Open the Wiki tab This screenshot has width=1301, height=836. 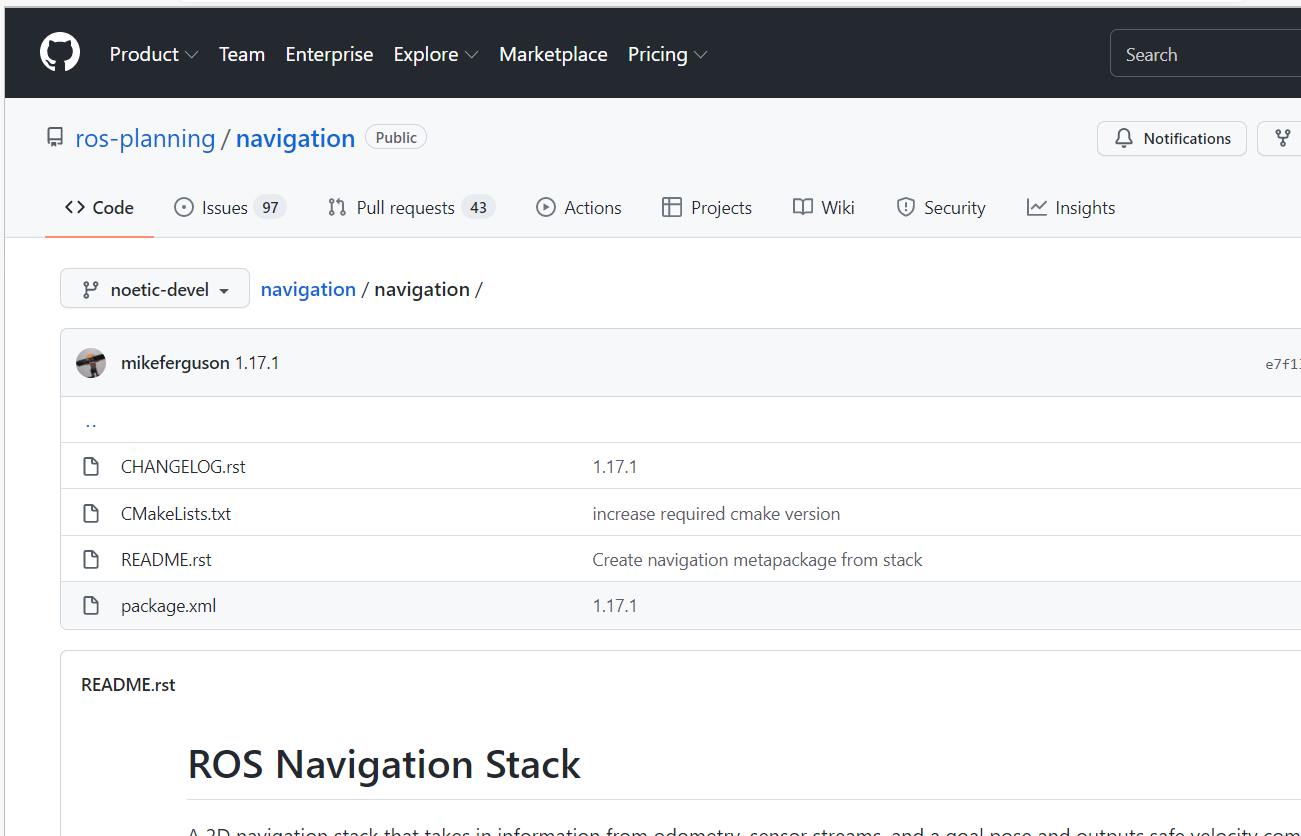[x=824, y=208]
